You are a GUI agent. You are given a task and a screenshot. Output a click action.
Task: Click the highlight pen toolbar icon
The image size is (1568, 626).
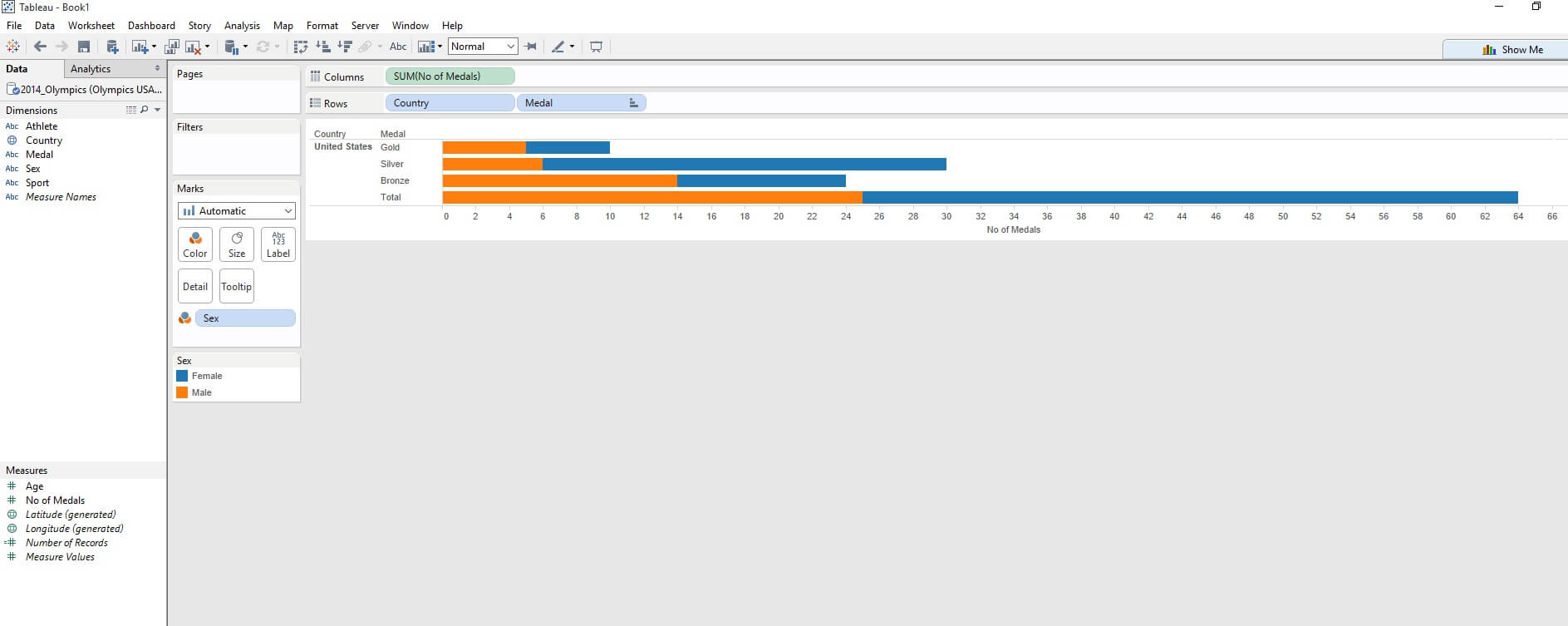(x=558, y=47)
